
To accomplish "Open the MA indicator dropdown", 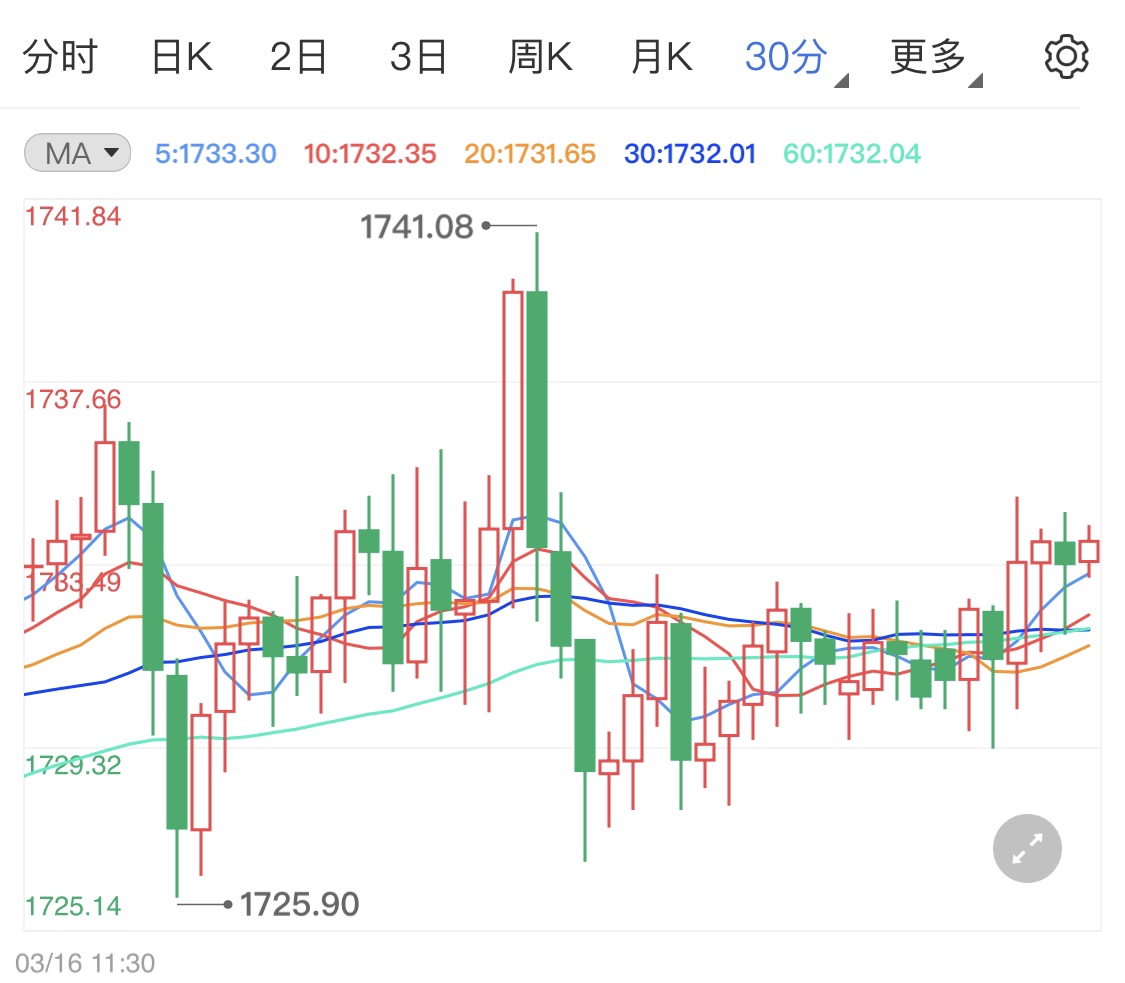I will (77, 153).
